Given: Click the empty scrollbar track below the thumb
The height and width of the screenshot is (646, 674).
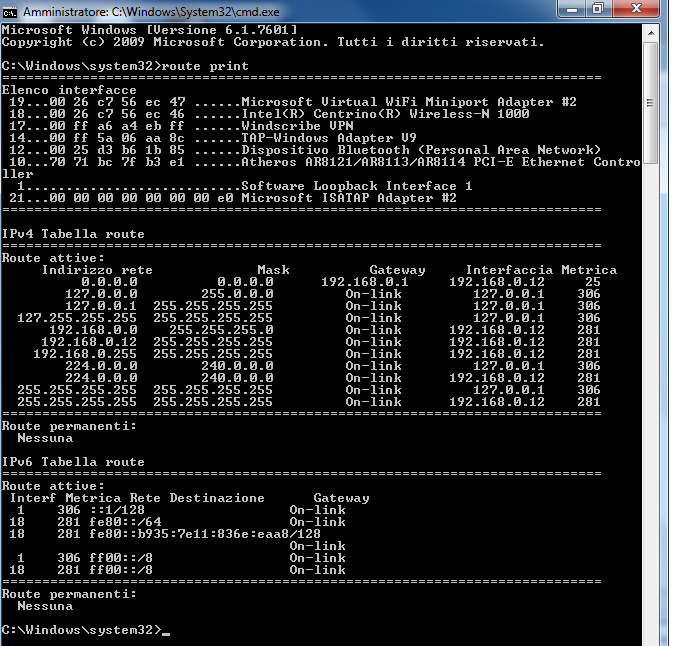Looking at the screenshot, I should click(x=651, y=400).
